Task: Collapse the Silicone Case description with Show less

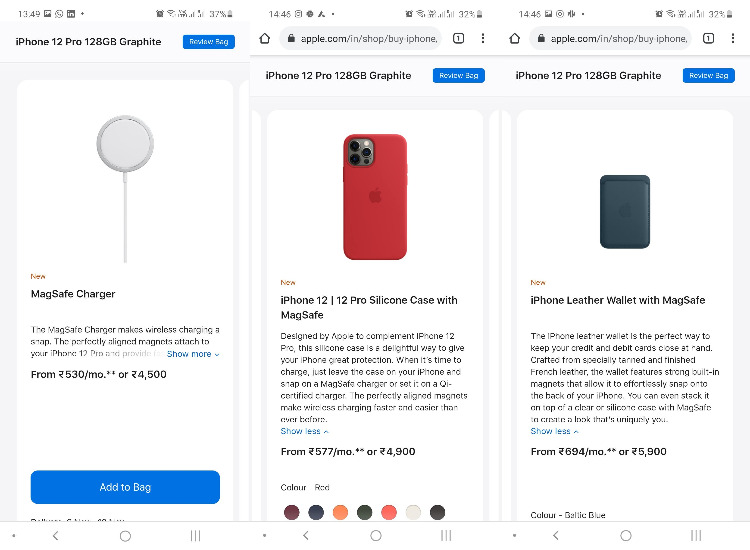Action: [303, 431]
